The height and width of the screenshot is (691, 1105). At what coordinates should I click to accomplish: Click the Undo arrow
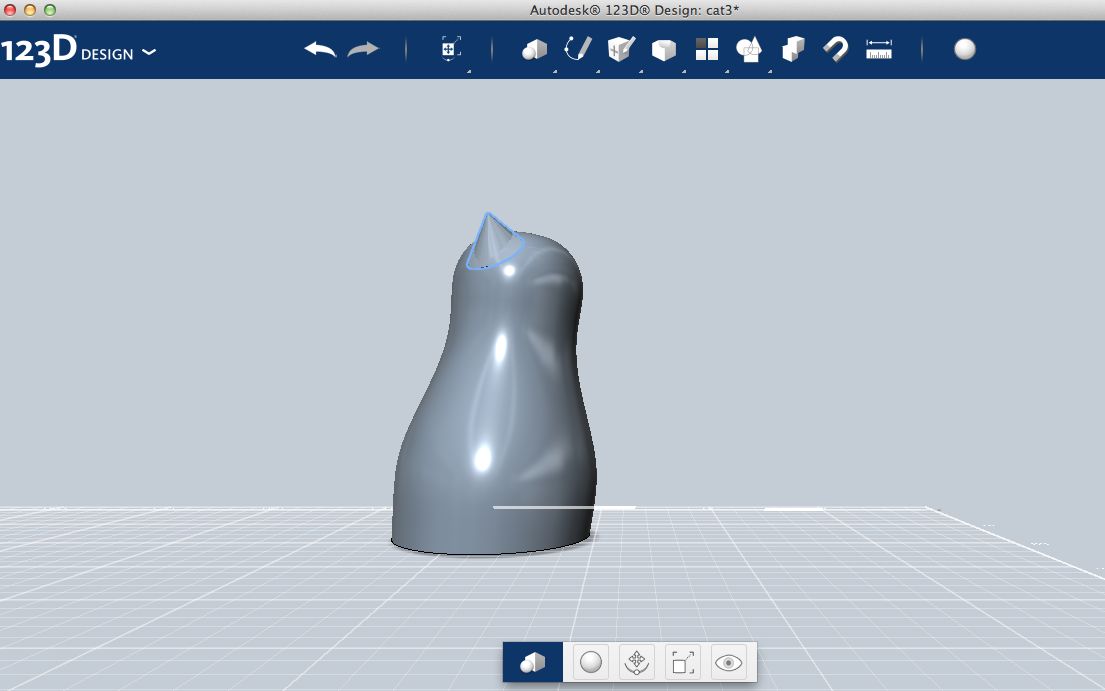[321, 49]
